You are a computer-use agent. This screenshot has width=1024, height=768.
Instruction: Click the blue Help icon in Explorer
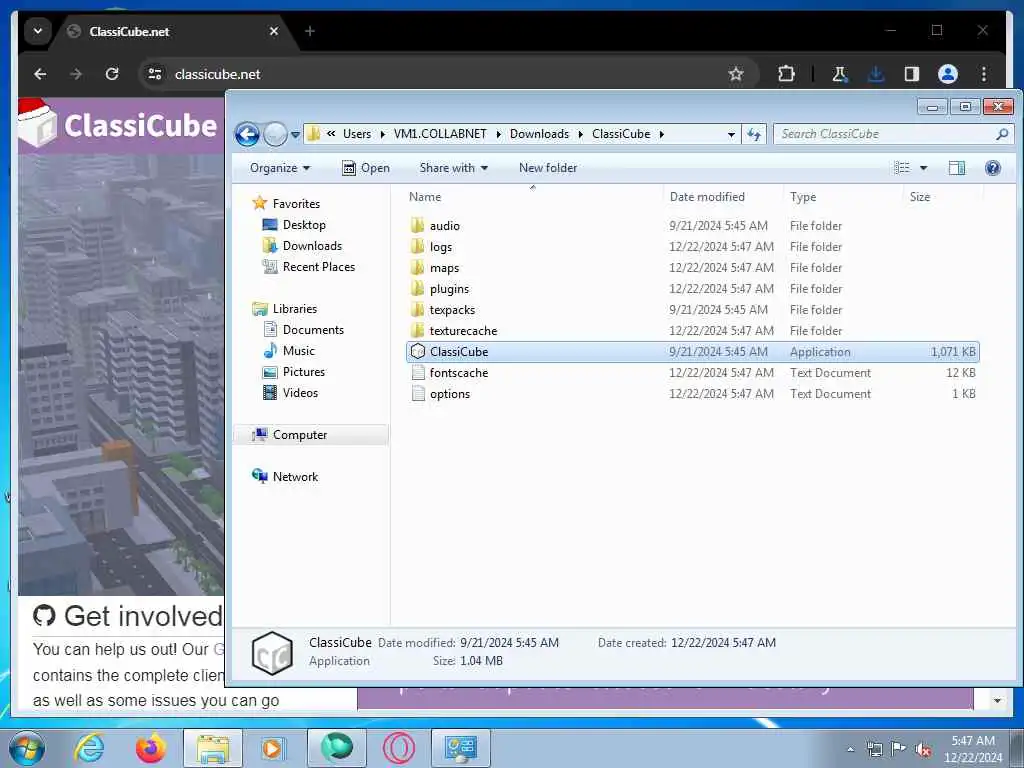(993, 168)
